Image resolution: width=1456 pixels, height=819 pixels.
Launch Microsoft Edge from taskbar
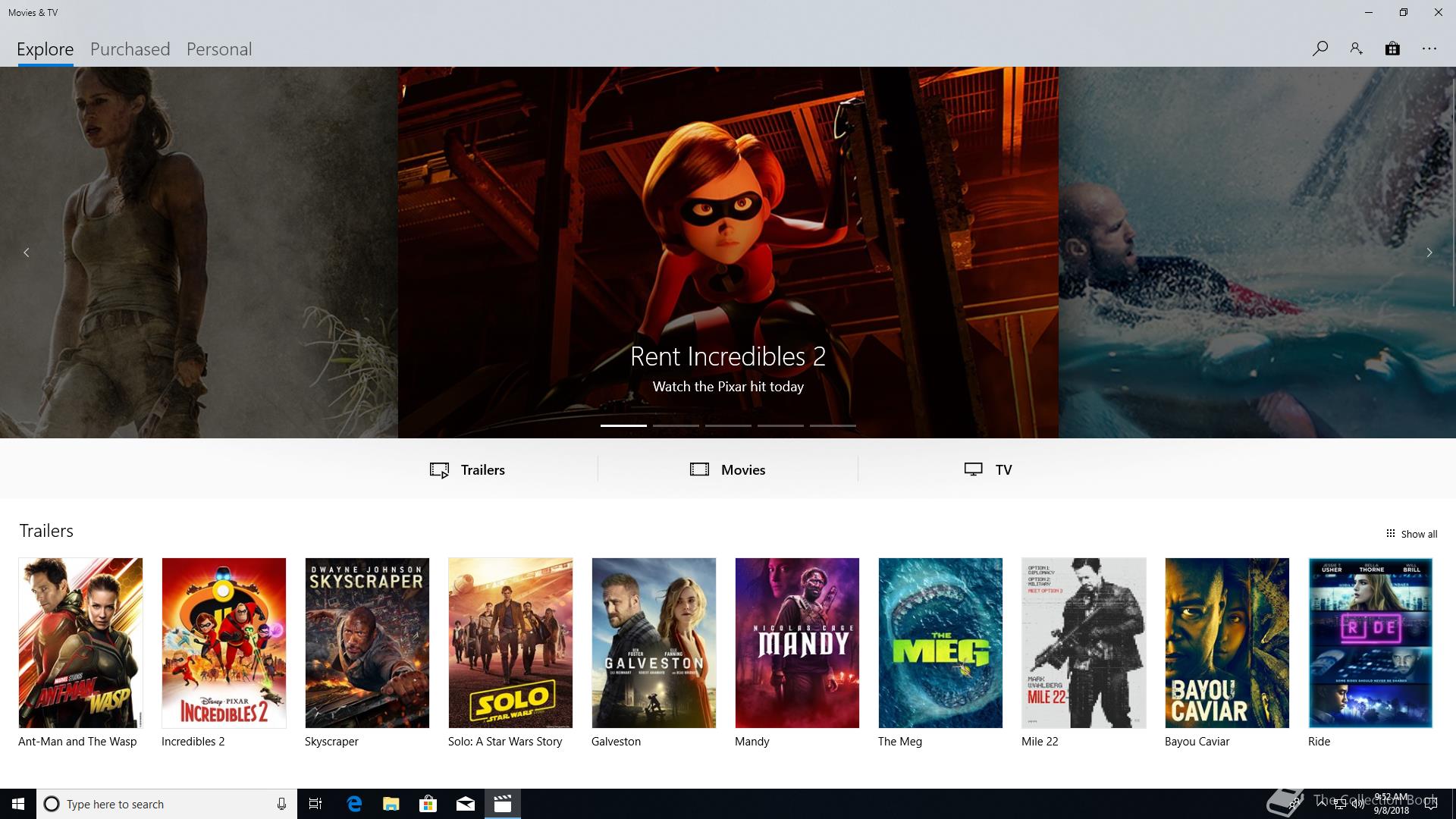tap(354, 804)
